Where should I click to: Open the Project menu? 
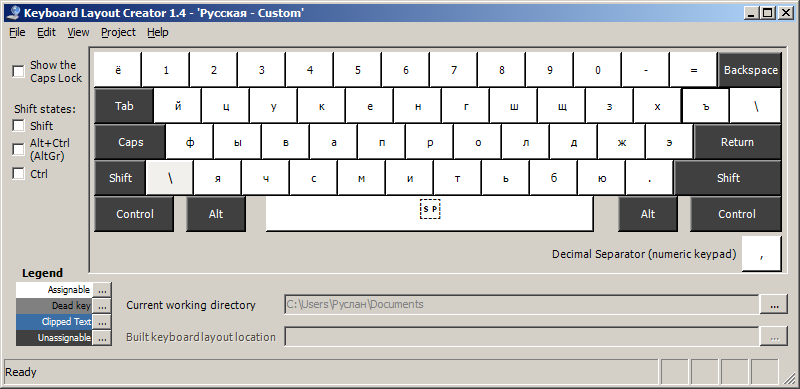pyautogui.click(x=118, y=32)
